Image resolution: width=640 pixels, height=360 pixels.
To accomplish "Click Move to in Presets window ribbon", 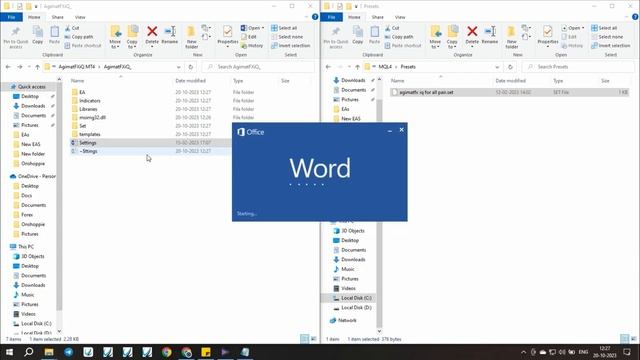I will pos(435,37).
